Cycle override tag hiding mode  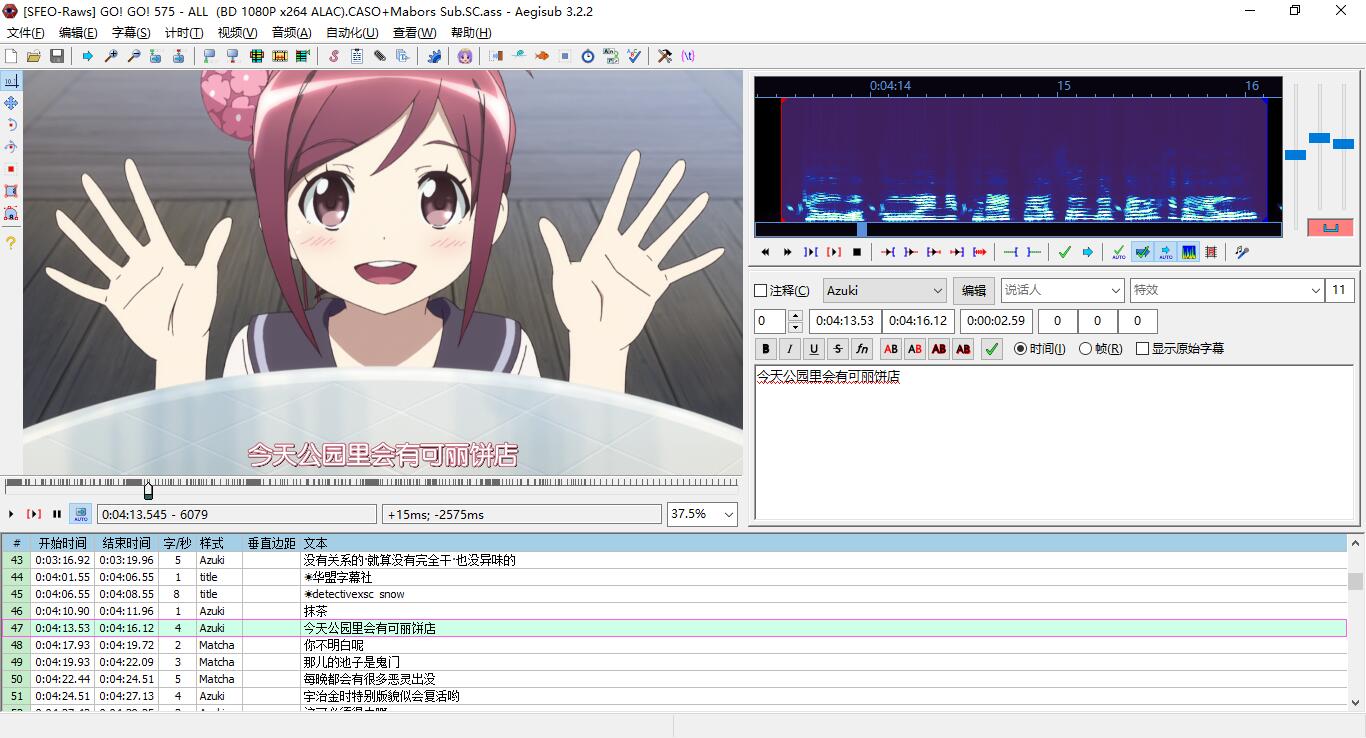pyautogui.click(x=687, y=56)
